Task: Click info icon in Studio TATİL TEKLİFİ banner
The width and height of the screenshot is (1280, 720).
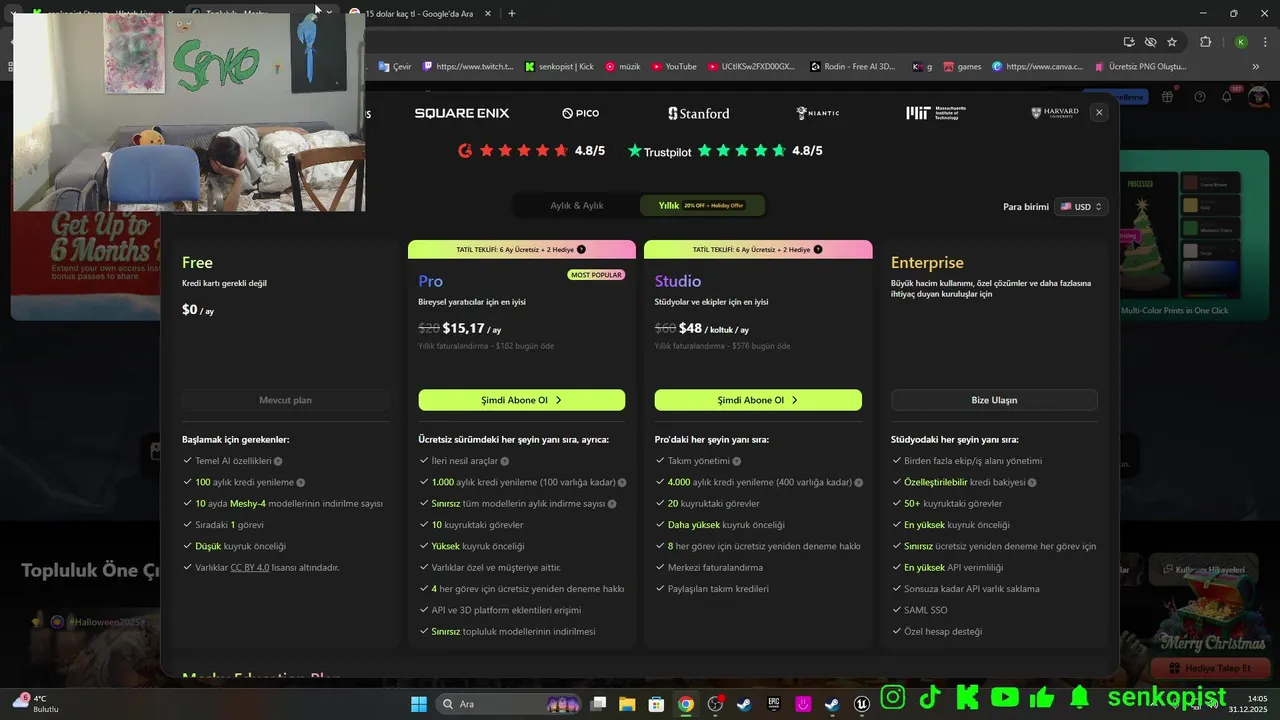Action: 818,249
